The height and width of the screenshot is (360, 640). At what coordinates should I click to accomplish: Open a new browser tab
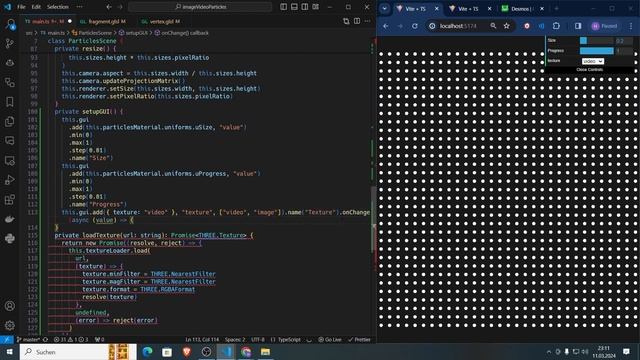(x=556, y=9)
